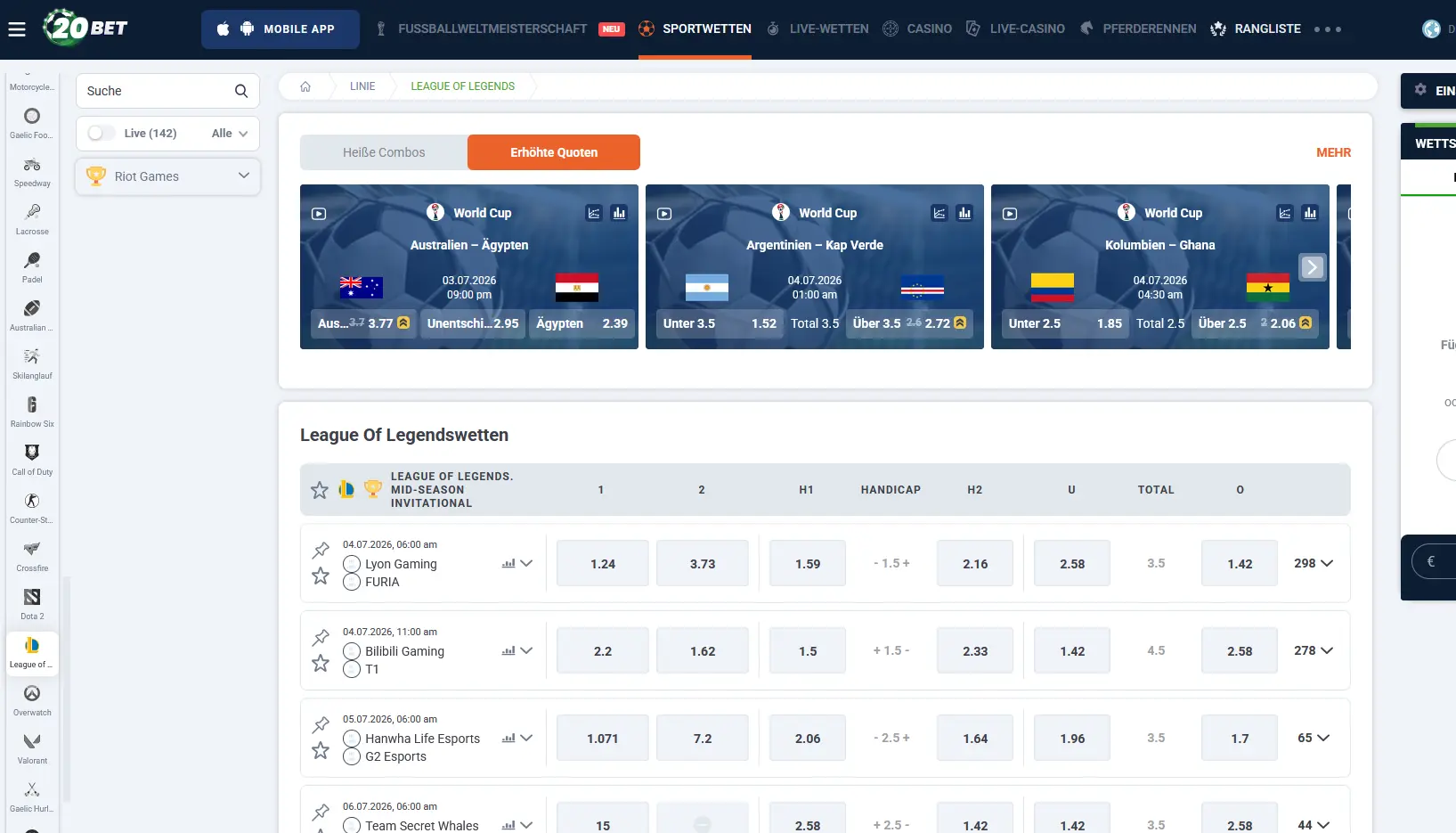Click the search magnifier icon
This screenshot has width=1456, height=833.
(241, 91)
